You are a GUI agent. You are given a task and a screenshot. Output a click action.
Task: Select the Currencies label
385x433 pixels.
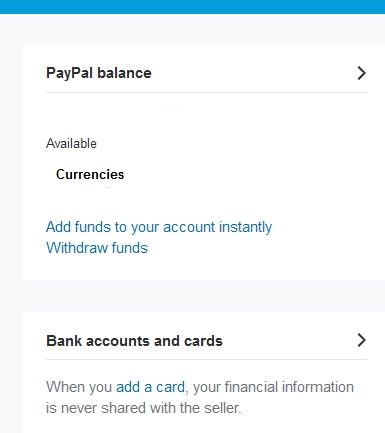[90, 174]
